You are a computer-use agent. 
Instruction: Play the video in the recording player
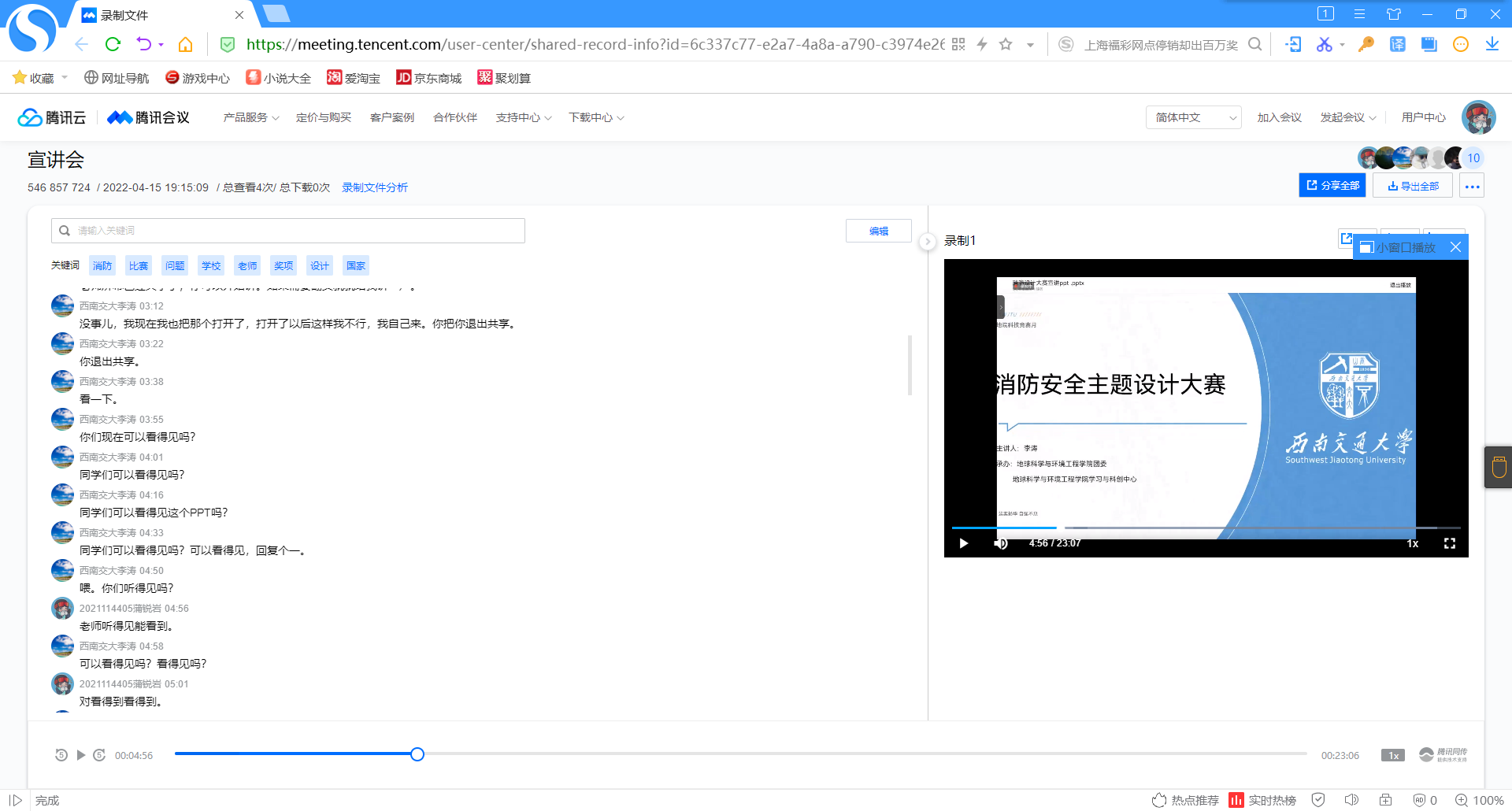pyautogui.click(x=963, y=543)
